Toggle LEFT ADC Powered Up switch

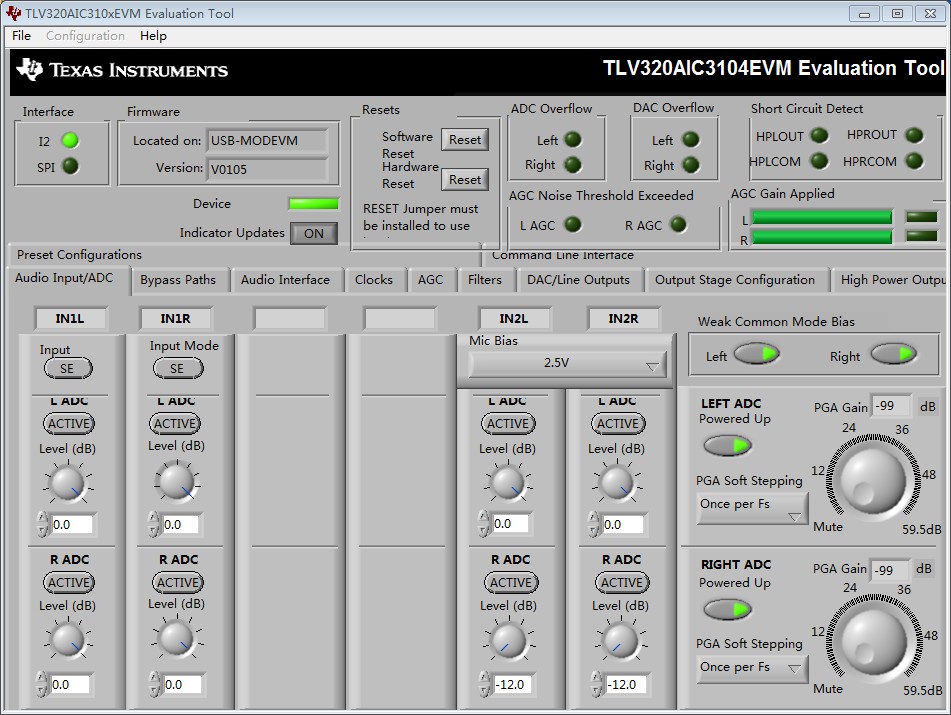[727, 446]
